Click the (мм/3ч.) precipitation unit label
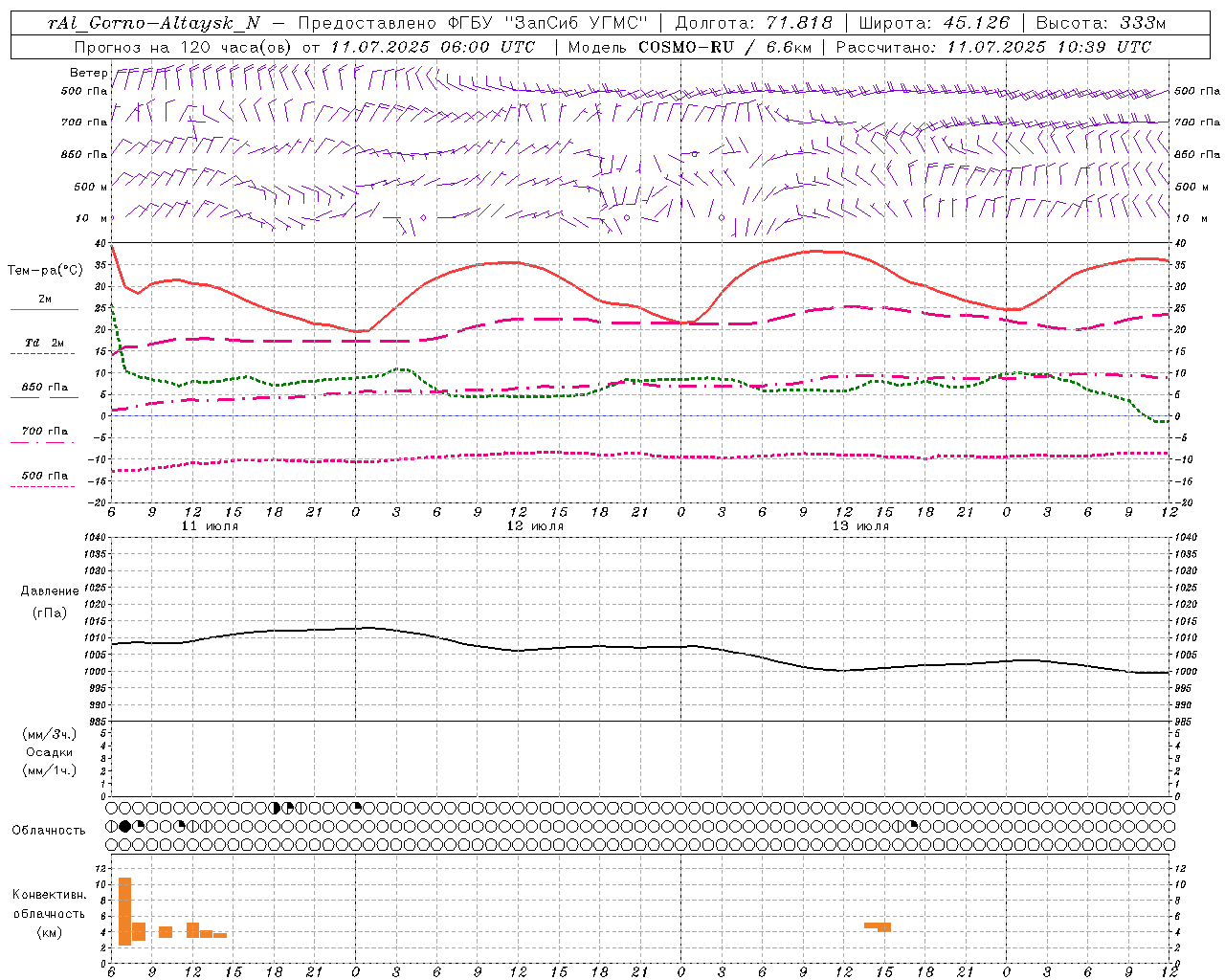Image resolution: width=1225 pixels, height=980 pixels. point(50,734)
